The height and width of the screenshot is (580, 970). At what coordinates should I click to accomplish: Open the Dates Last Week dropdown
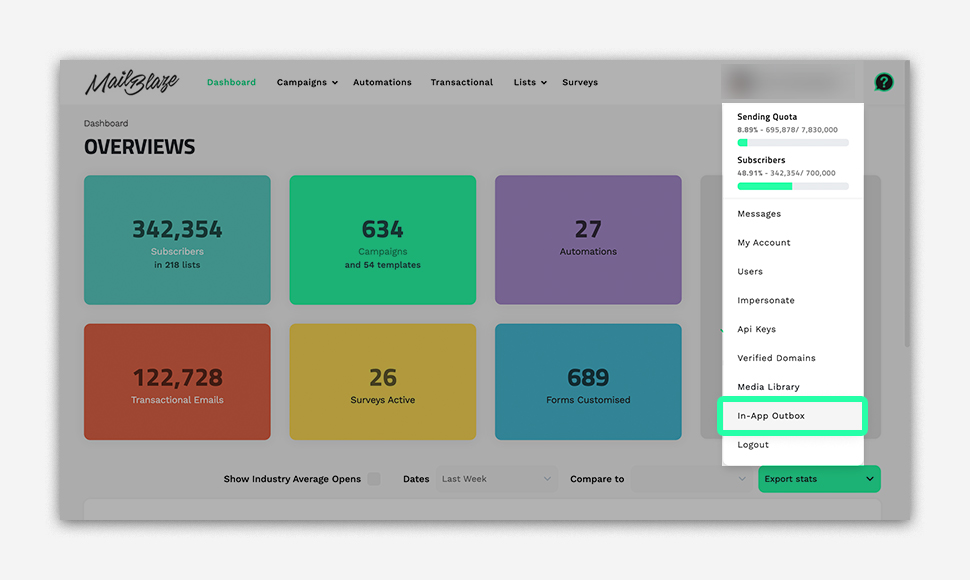(x=497, y=479)
